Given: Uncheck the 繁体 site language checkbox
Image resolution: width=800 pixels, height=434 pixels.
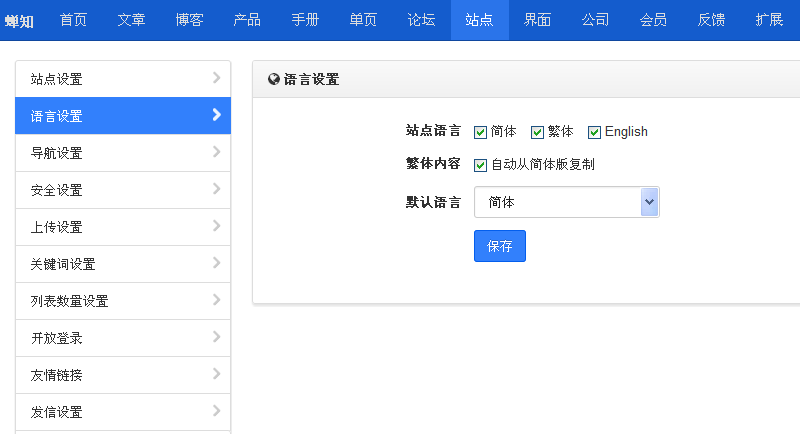Looking at the screenshot, I should point(537,133).
